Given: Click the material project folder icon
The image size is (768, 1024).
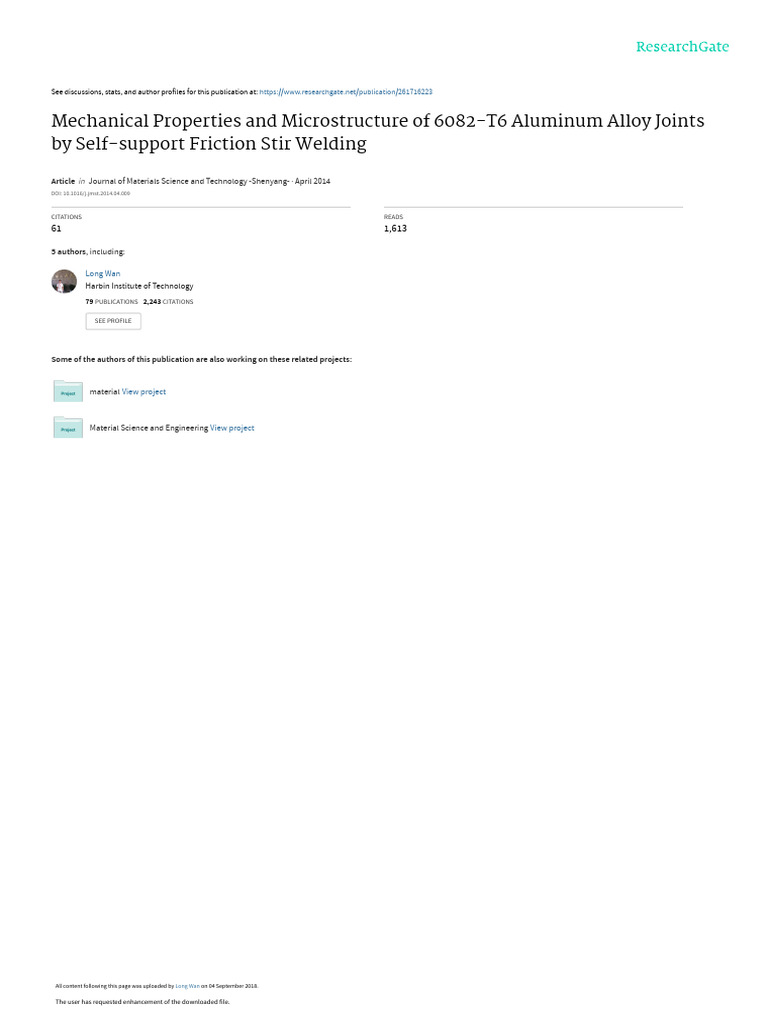Looking at the screenshot, I should 68,391.
